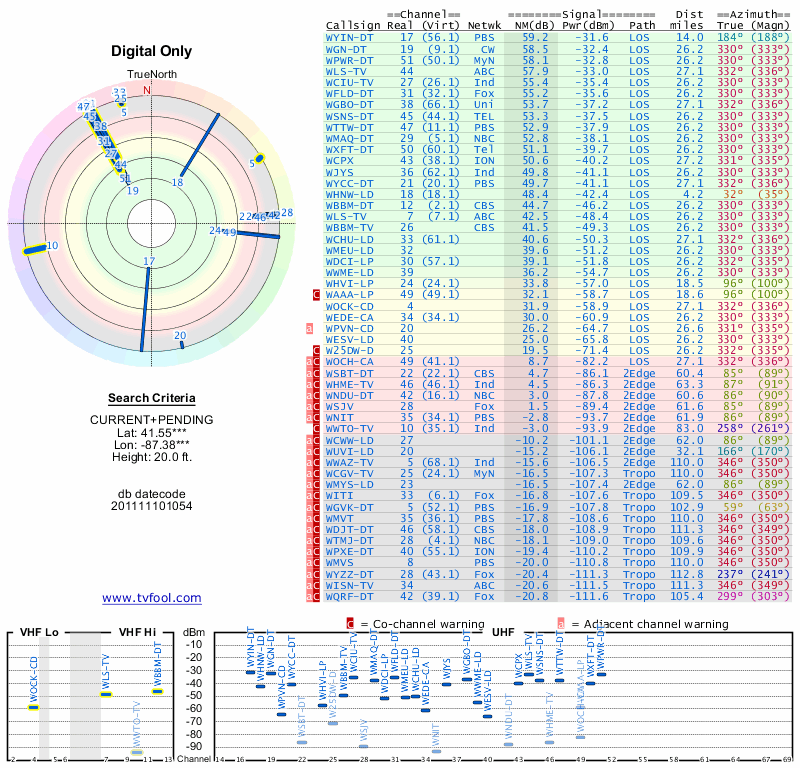Open the www.tvfool.com link
The width and height of the screenshot is (800, 768).
(152, 598)
